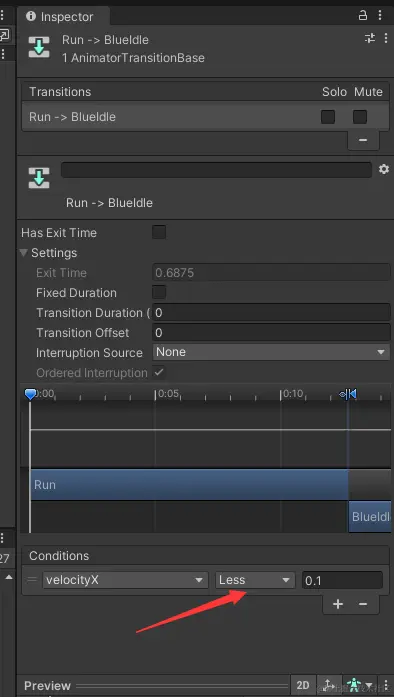Click the Conditions list header
The height and width of the screenshot is (697, 394).
click(205, 556)
